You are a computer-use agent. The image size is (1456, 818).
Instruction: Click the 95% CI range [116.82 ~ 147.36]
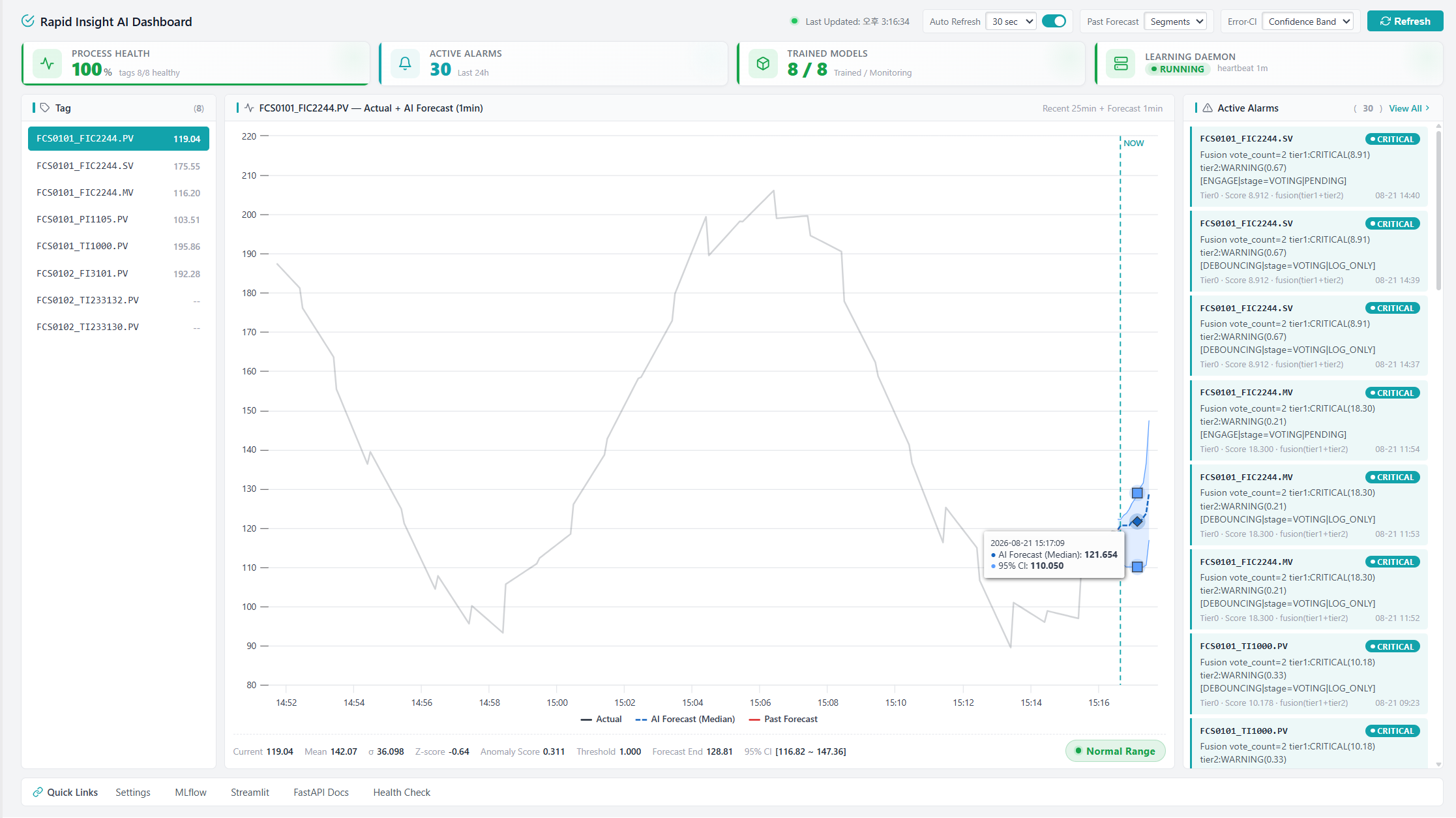click(x=810, y=751)
